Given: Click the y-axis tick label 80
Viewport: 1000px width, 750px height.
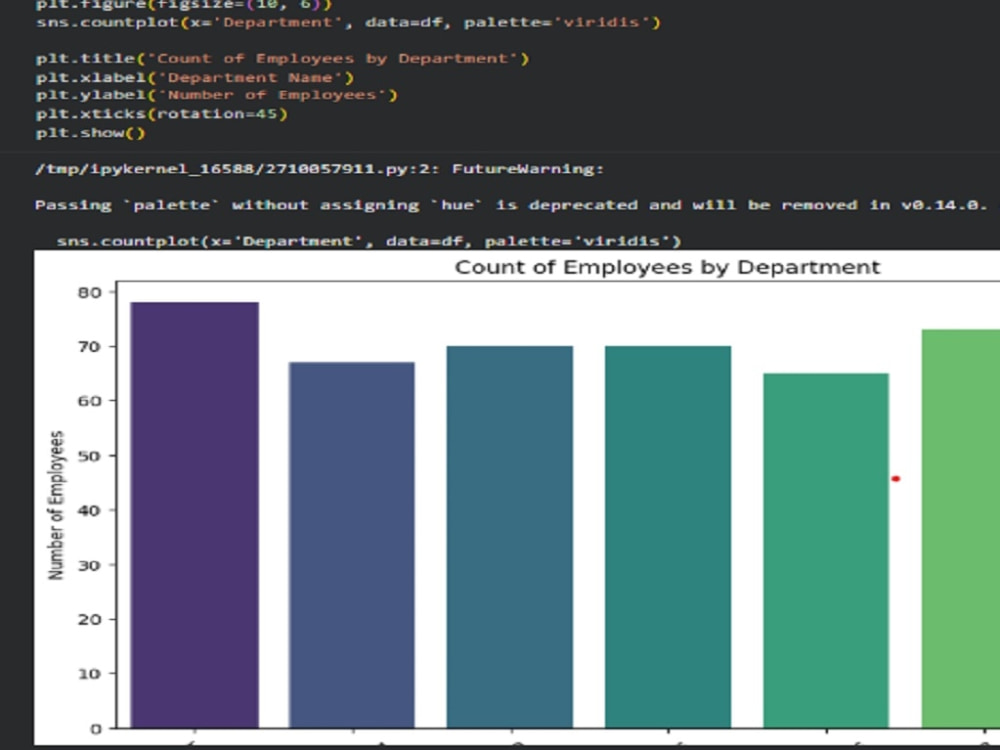Looking at the screenshot, I should (x=89, y=292).
